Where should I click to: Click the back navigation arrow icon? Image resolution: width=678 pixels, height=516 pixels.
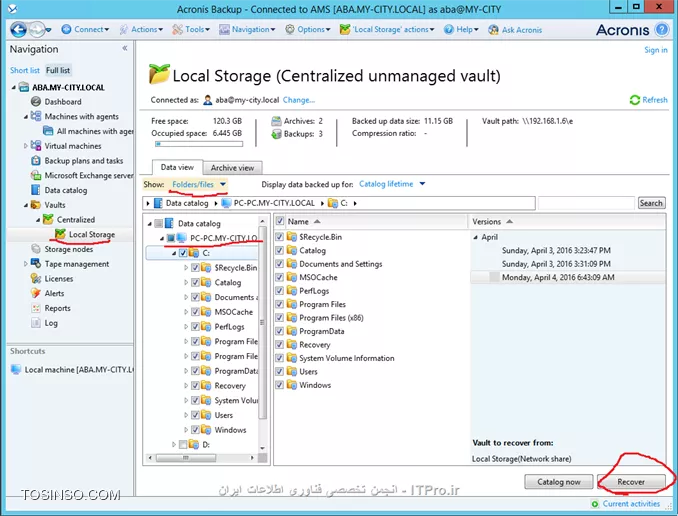(x=19, y=29)
